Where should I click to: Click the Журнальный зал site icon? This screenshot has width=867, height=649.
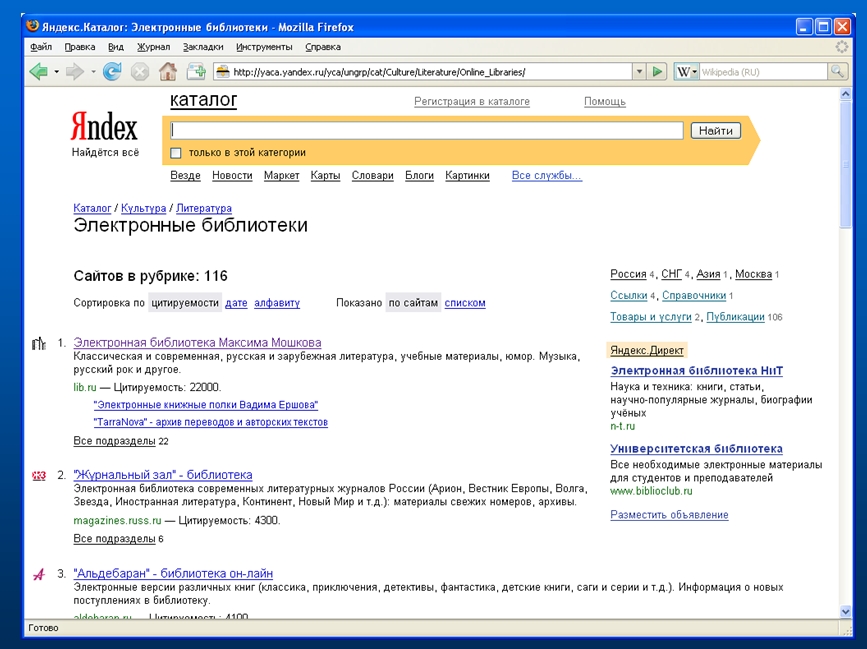click(x=39, y=475)
